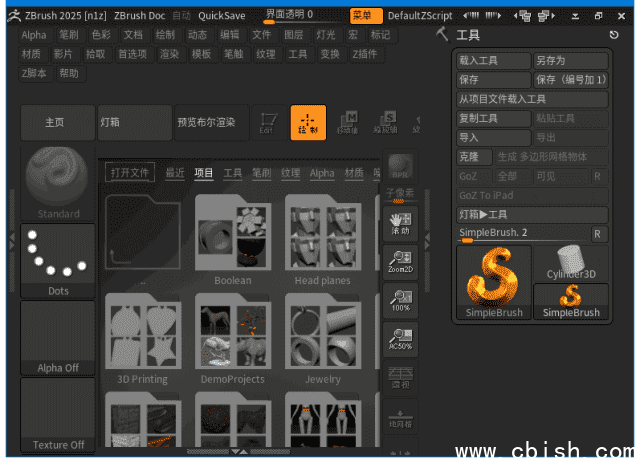Screen dimensions: 640x463
Task: Toggle the 菜单 menus button
Action: [366, 15]
